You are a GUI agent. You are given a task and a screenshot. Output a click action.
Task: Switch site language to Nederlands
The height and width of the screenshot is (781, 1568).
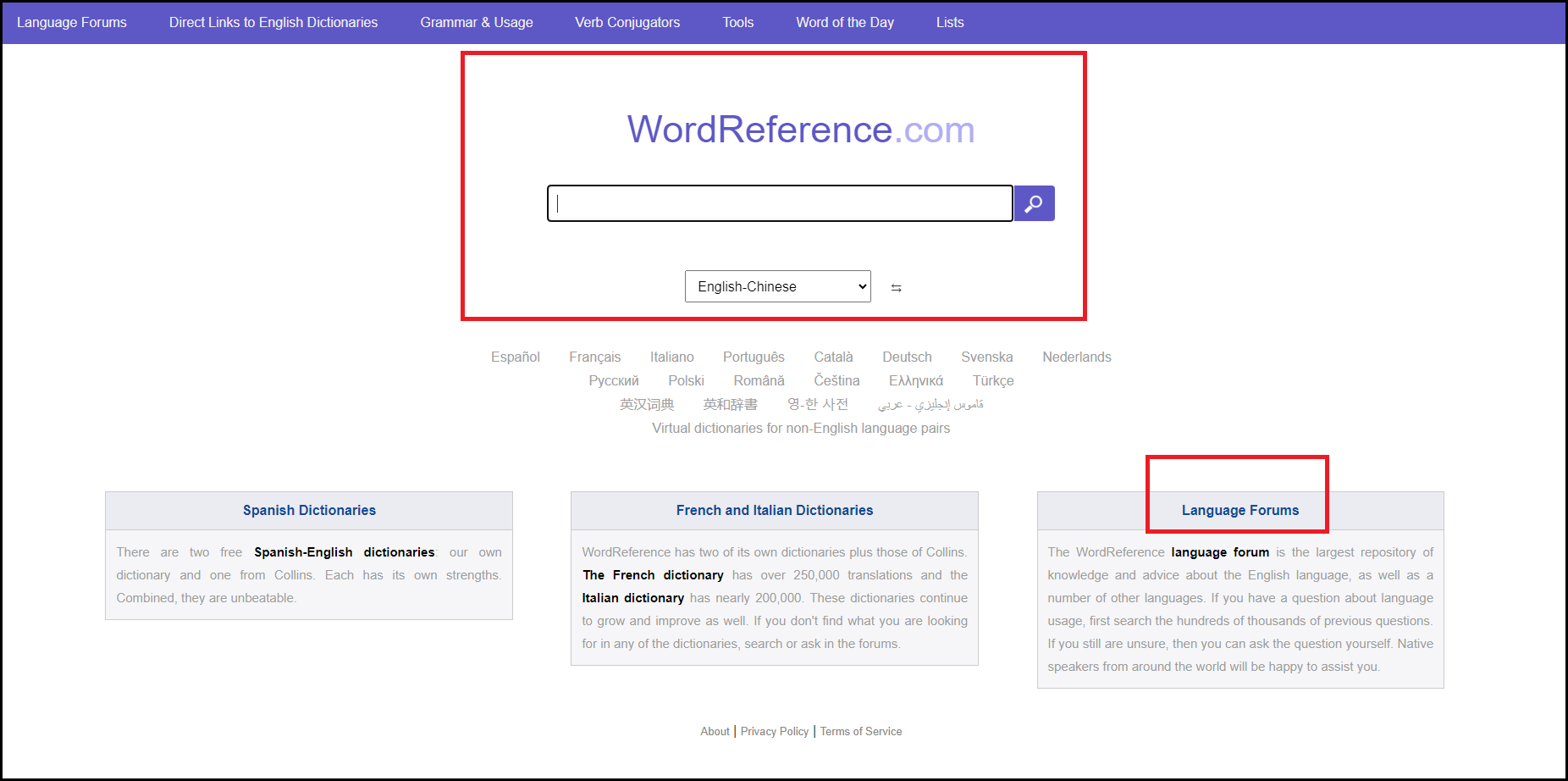tap(1077, 357)
